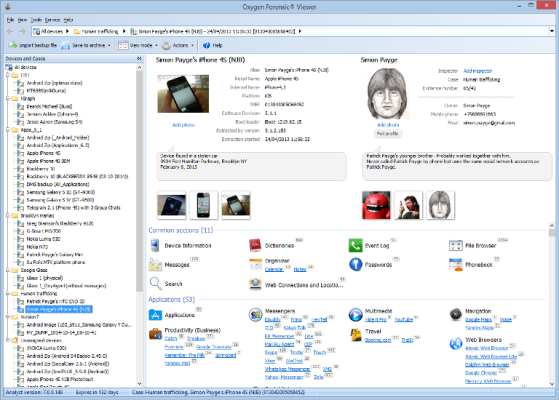Expand breadcrumb arrow after Human trafficking
The height and width of the screenshot is (400, 559).
pos(124,31)
